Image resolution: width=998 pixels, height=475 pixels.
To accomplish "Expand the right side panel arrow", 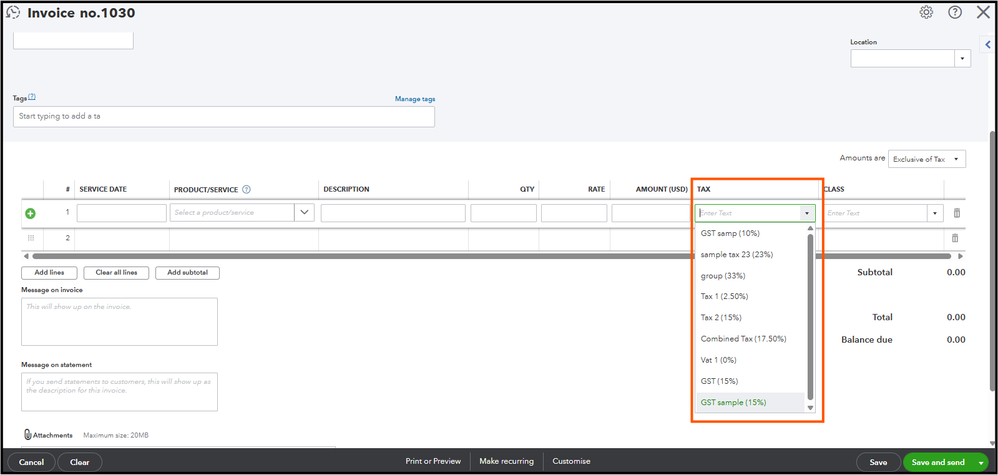I will pyautogui.click(x=988, y=44).
